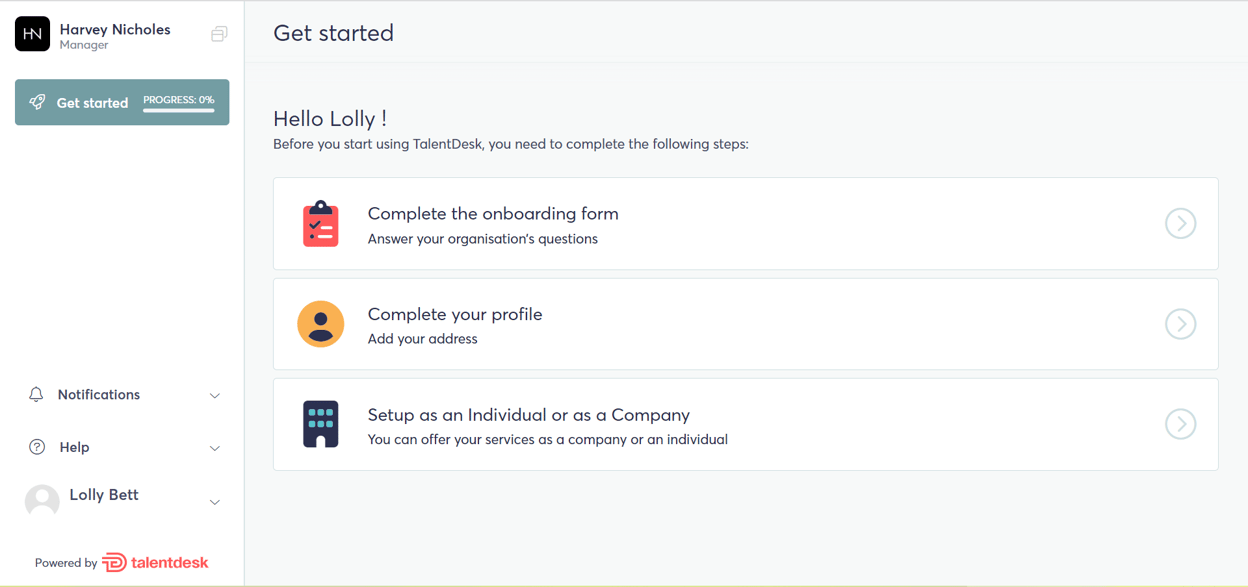Open the Notifications sidebar menu item
The height and width of the screenshot is (587, 1248).
(x=99, y=395)
